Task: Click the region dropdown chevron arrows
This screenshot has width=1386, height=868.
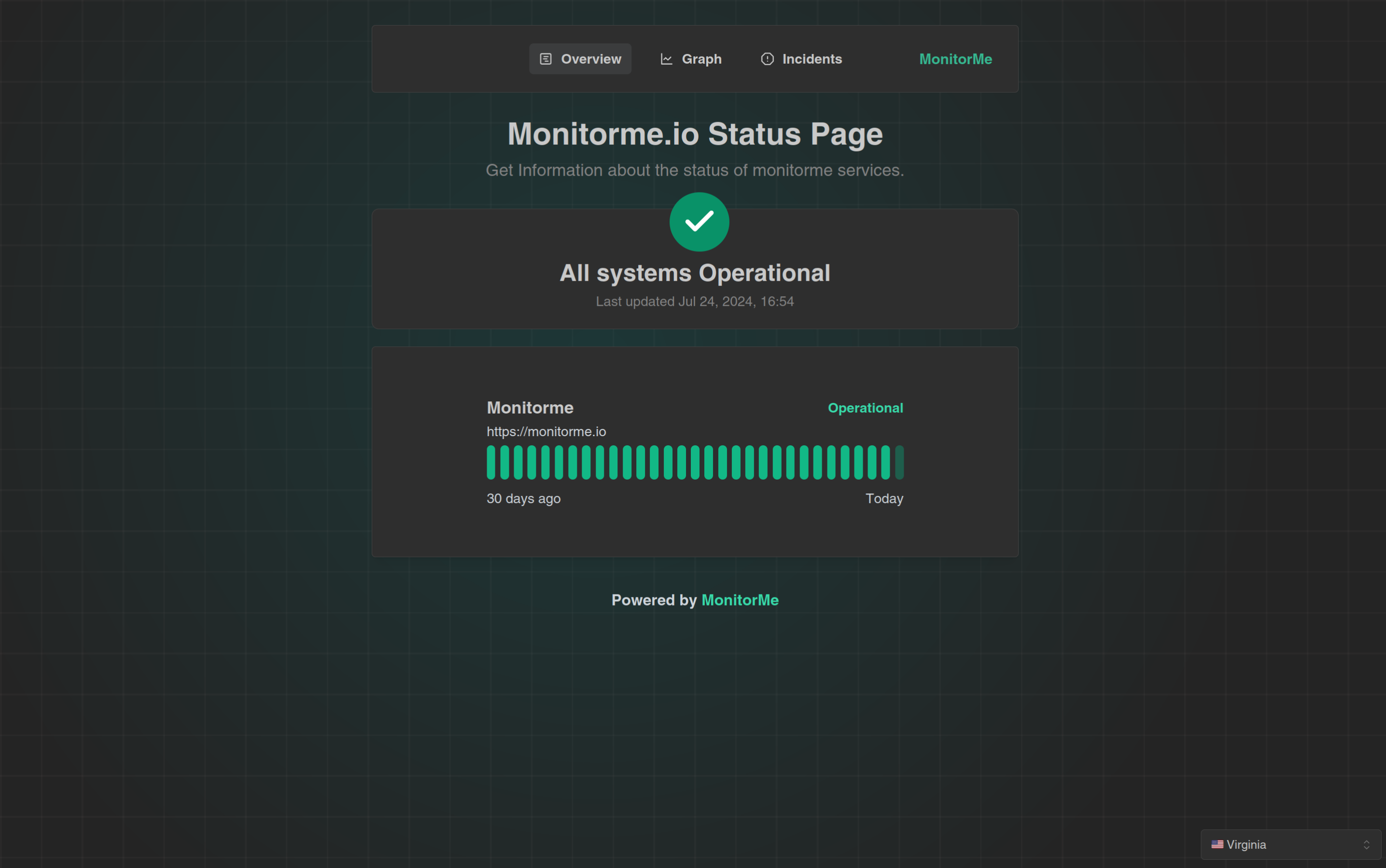Action: (1367, 844)
